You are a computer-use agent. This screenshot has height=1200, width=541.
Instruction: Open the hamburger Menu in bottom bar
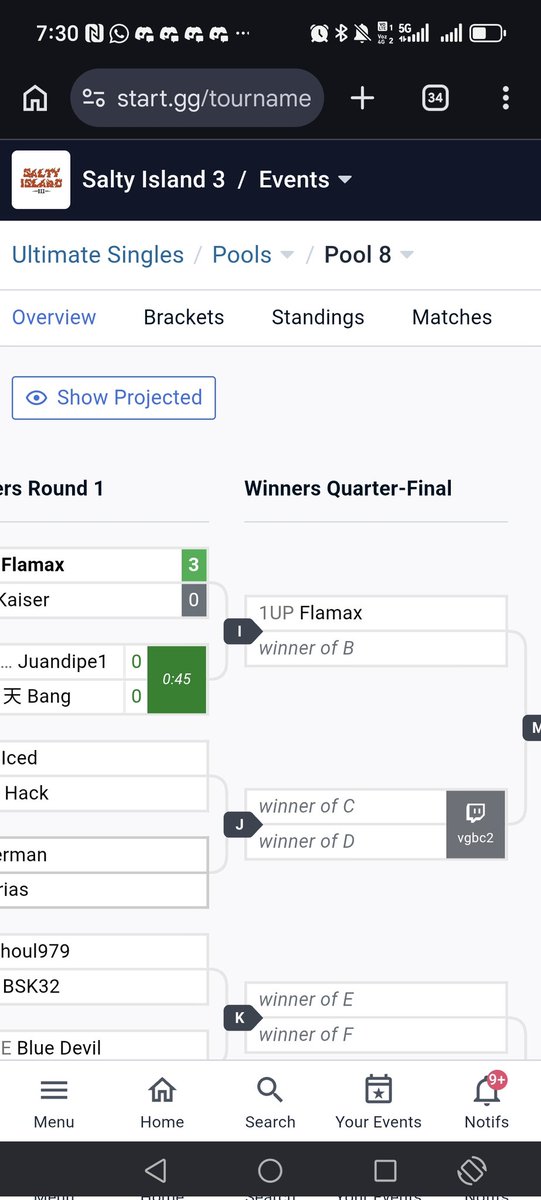(x=54, y=1100)
